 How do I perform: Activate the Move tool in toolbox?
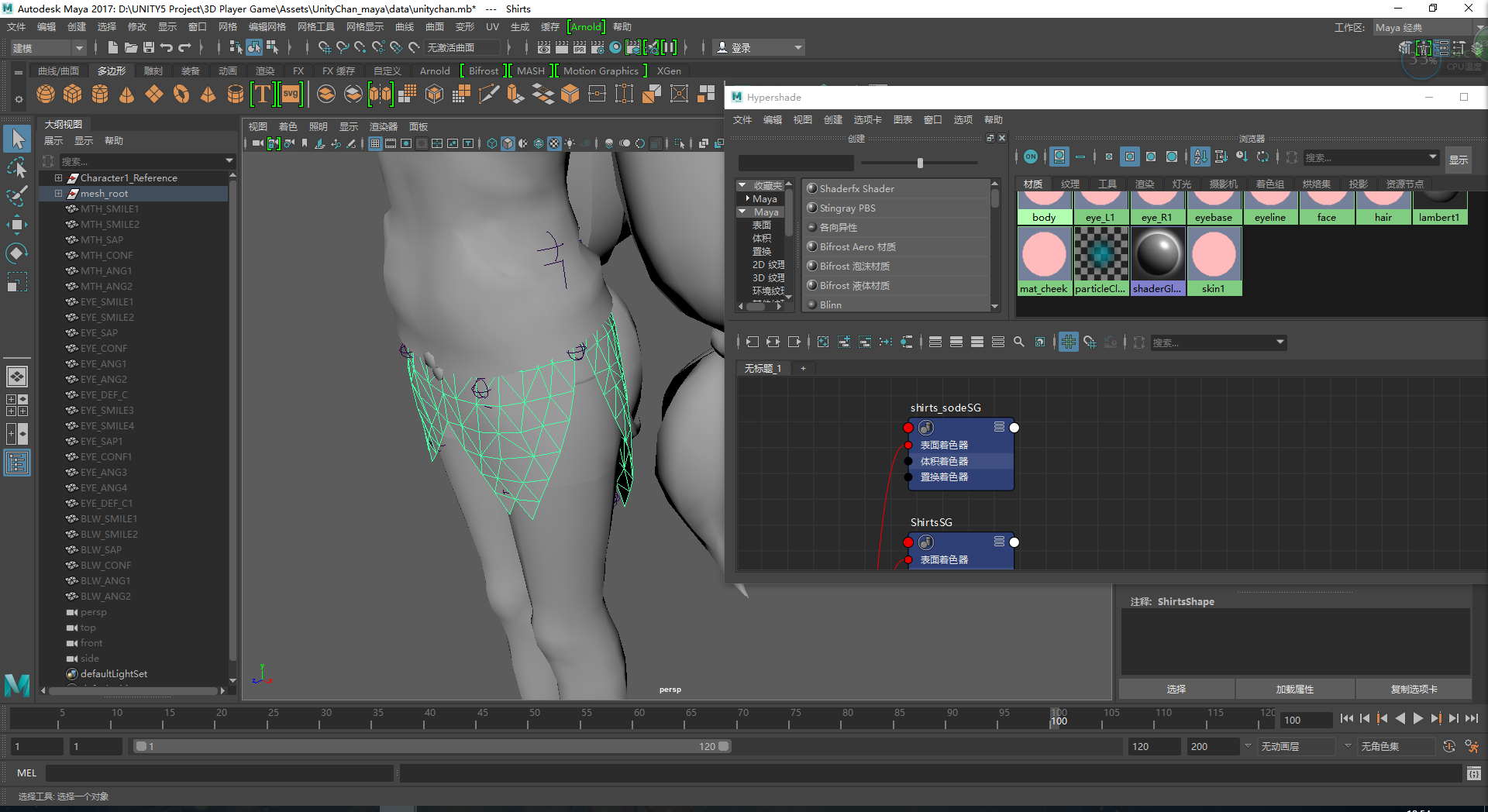[17, 225]
